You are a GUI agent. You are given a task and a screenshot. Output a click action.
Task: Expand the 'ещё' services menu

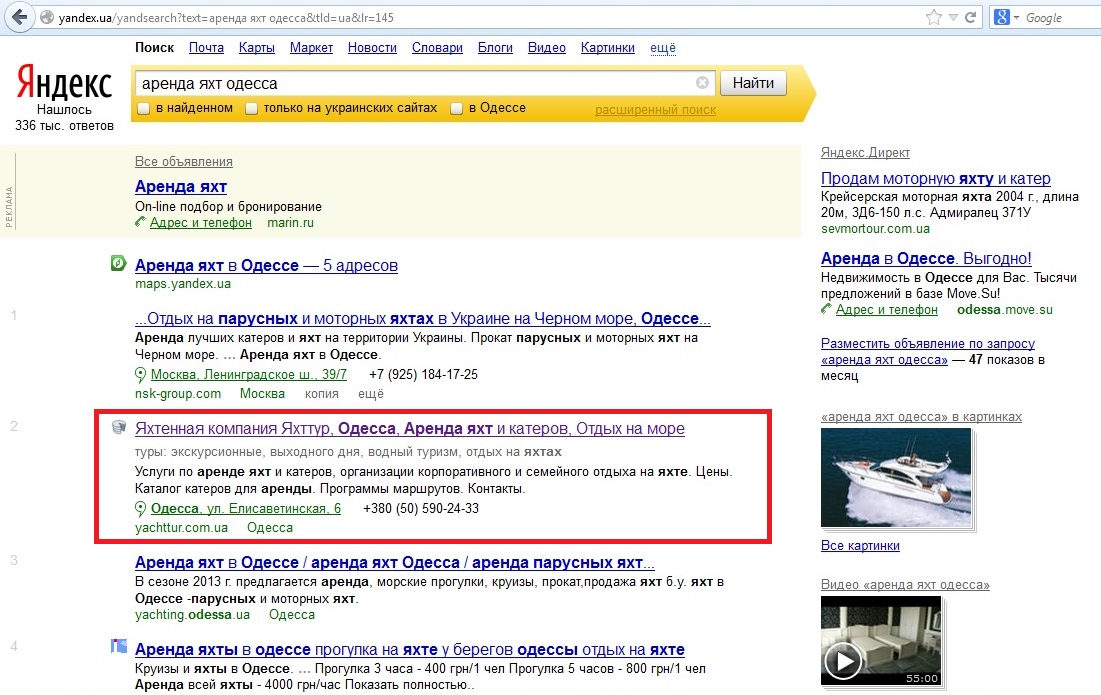(663, 48)
